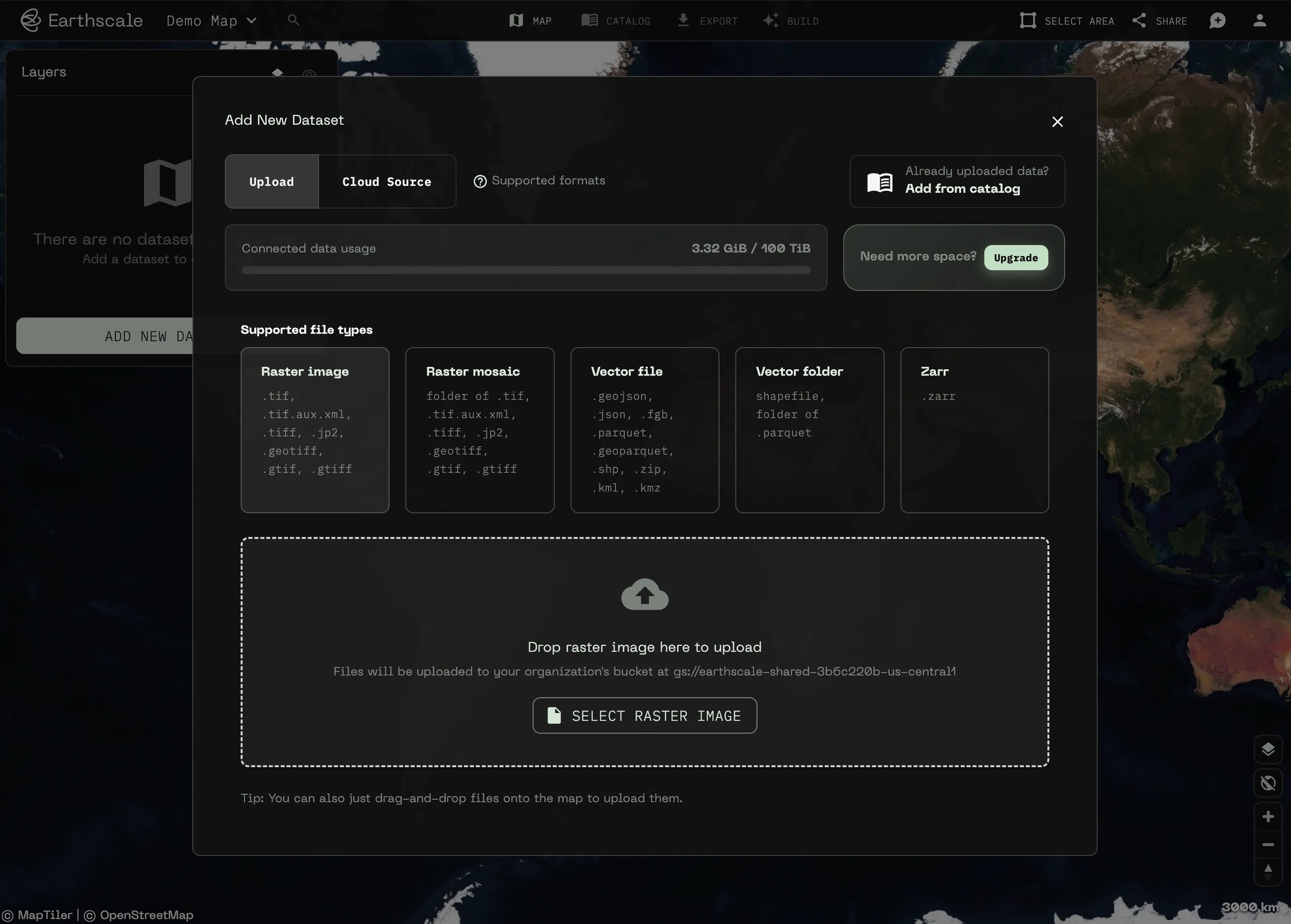This screenshot has width=1291, height=924.
Task: Click the Earthscale logo icon
Action: coord(31,21)
